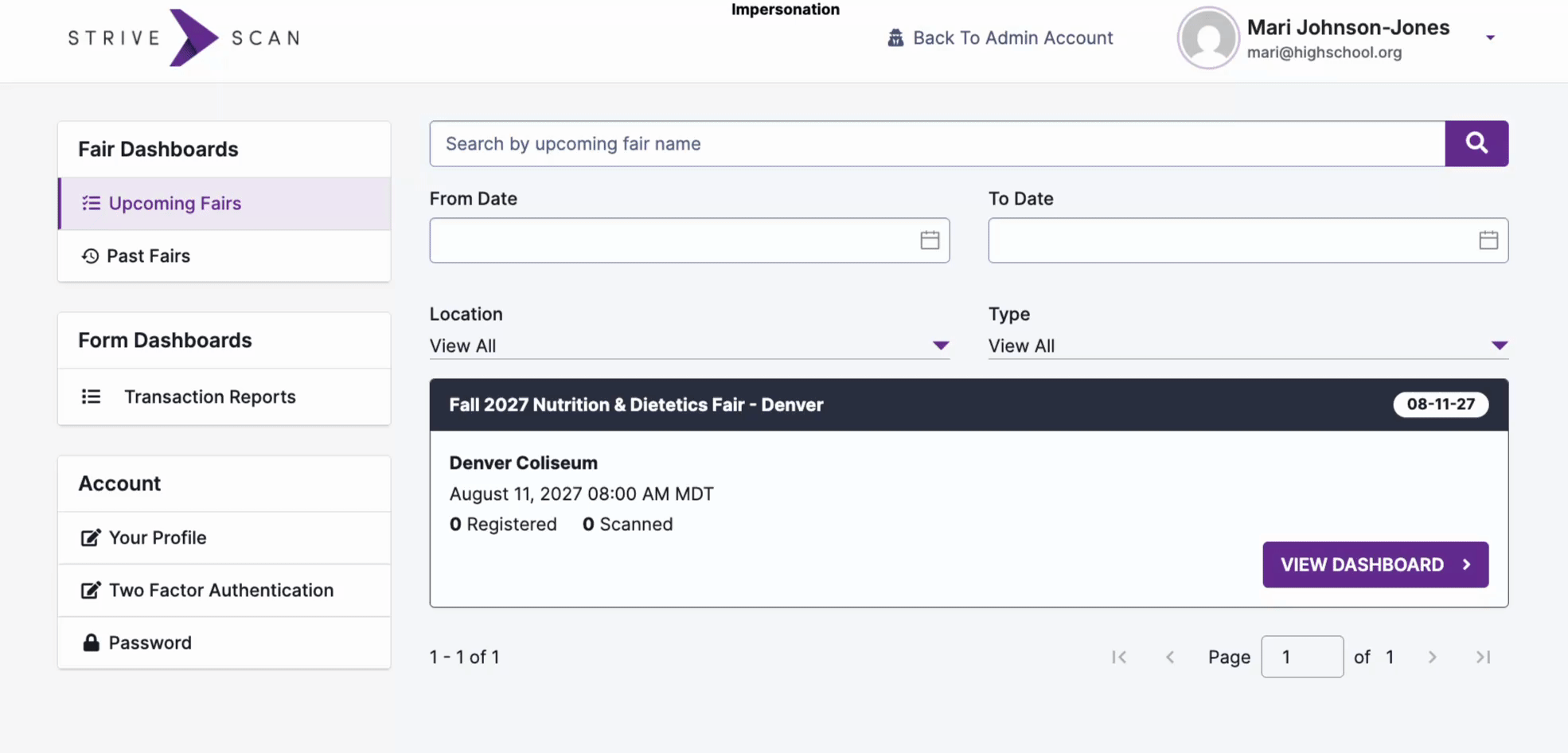This screenshot has height=753, width=1568.
Task: Open the From Date calendar icon
Action: click(x=930, y=240)
